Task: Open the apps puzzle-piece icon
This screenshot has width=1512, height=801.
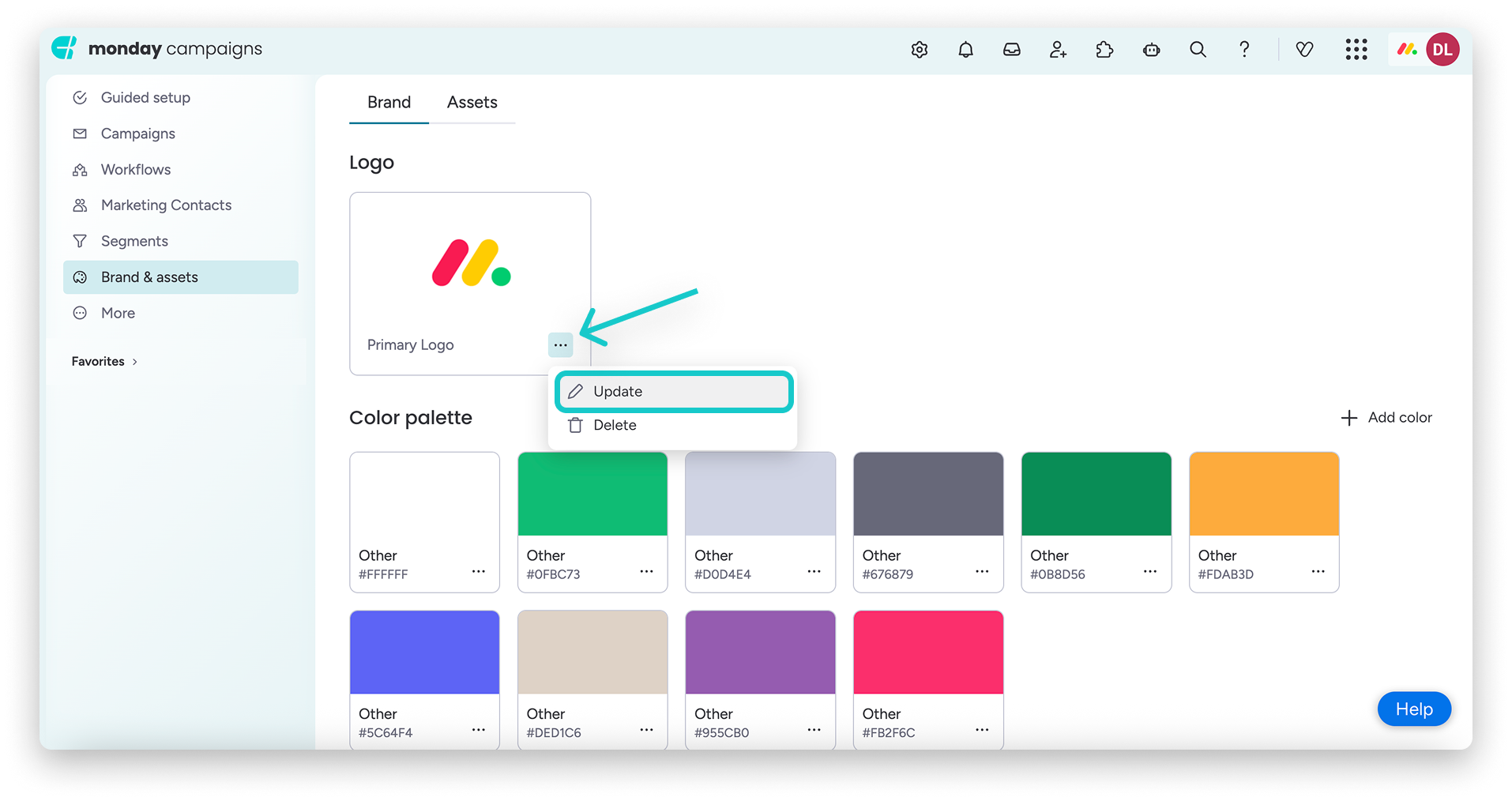Action: click(1104, 50)
